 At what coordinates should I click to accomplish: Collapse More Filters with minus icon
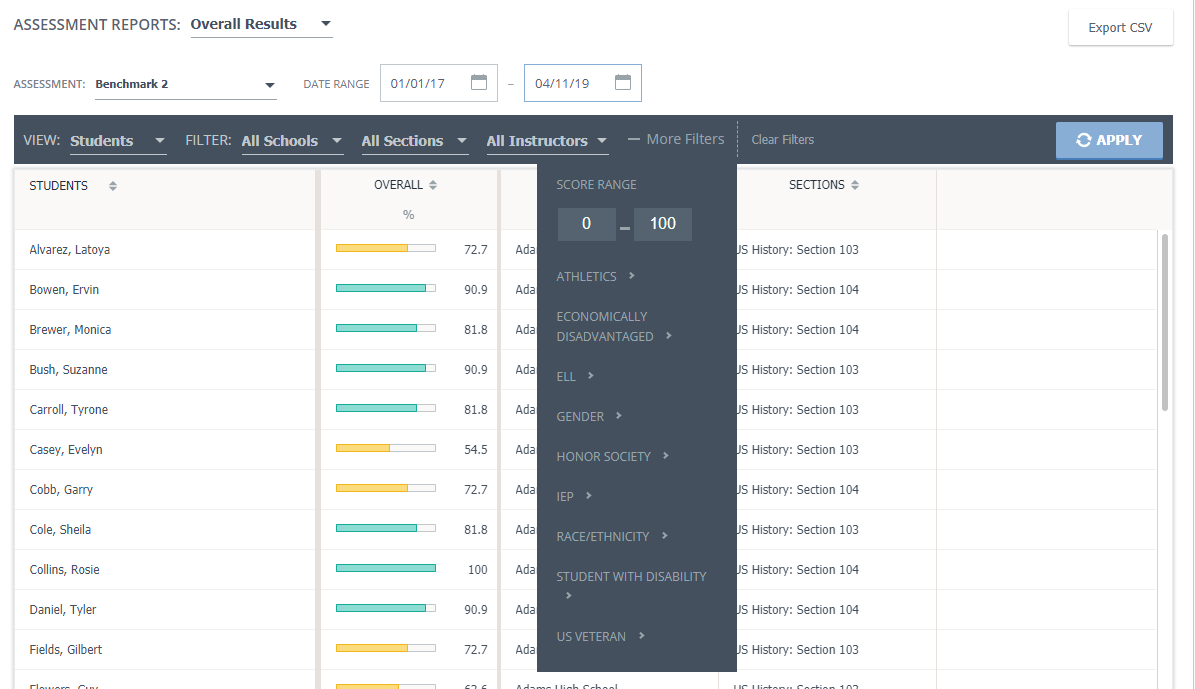[x=634, y=140]
